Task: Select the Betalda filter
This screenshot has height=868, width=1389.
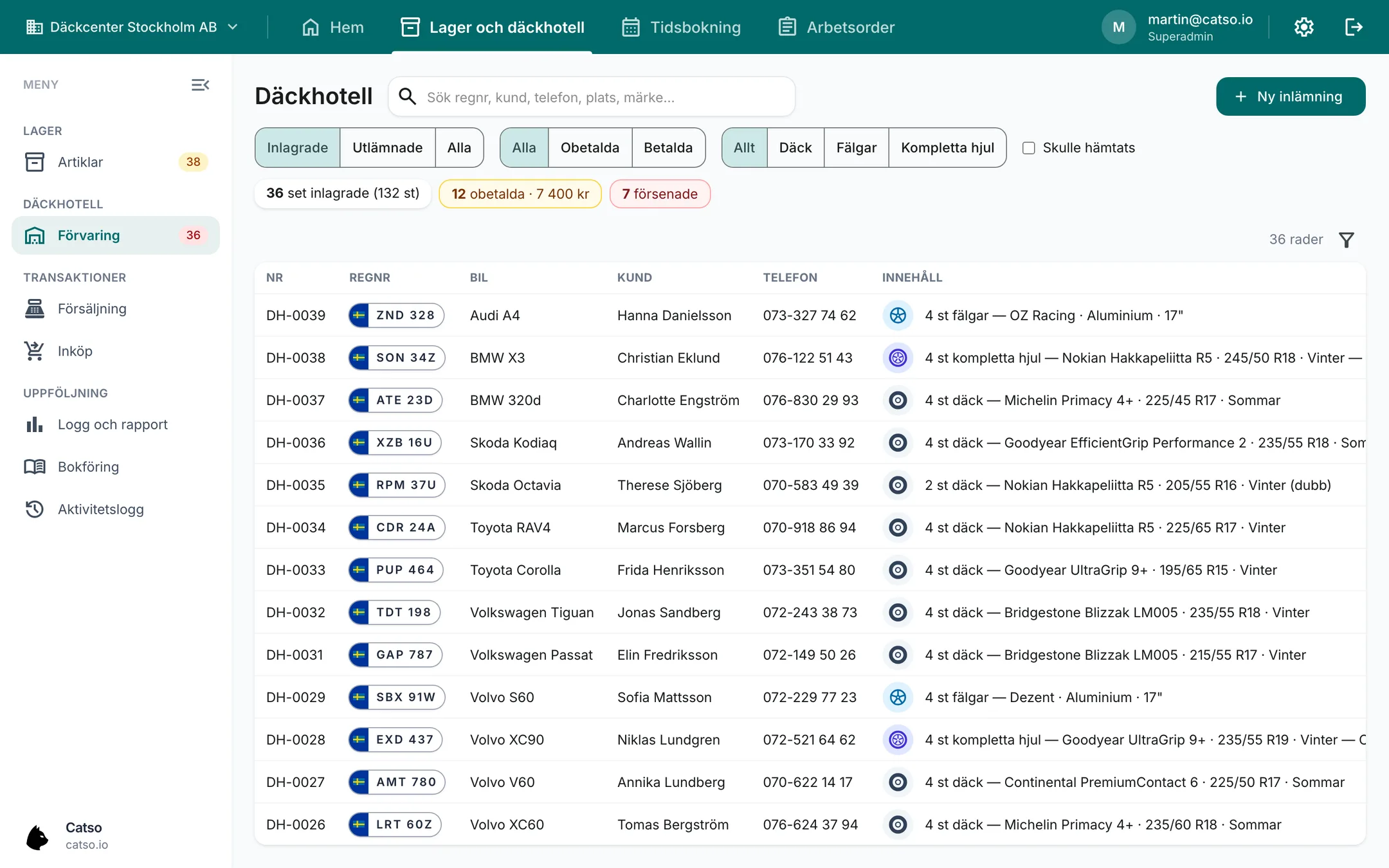Action: click(668, 148)
